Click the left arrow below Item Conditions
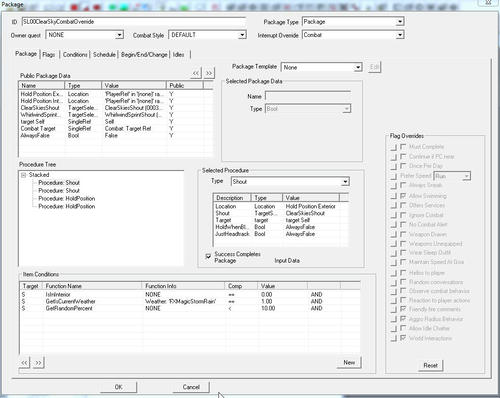 (x=24, y=362)
